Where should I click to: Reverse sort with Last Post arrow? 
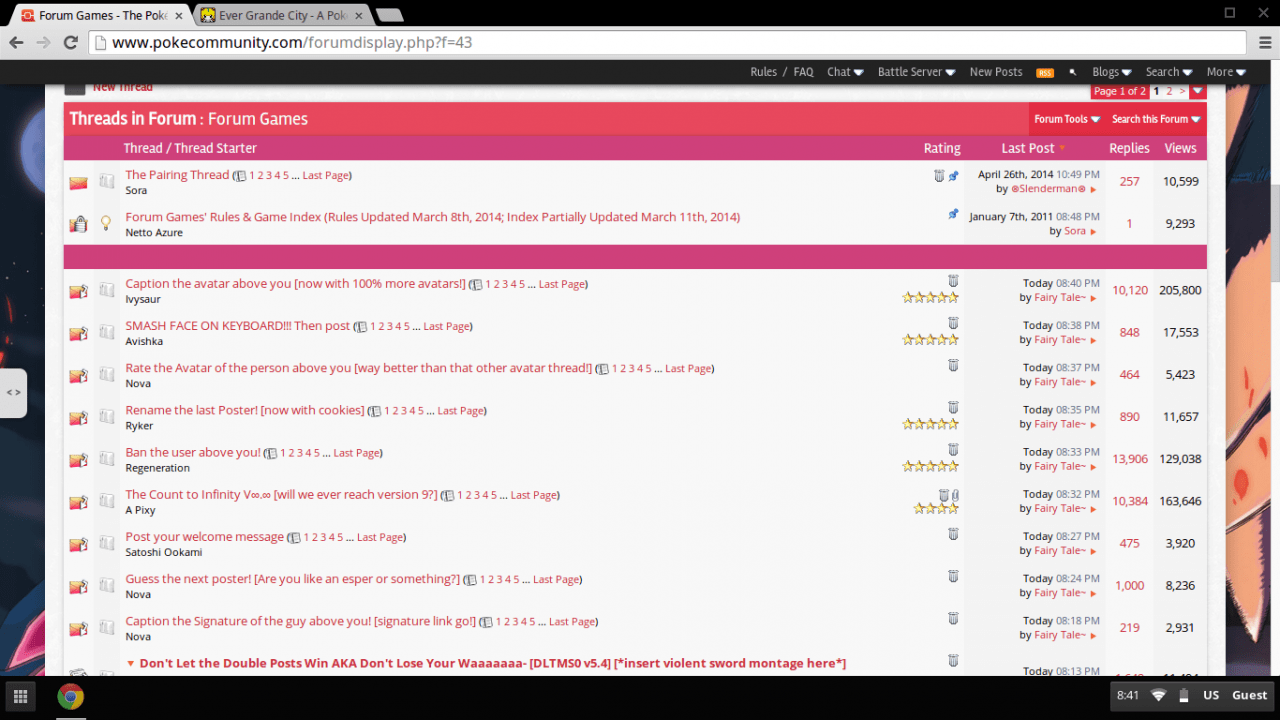pyautogui.click(x=1062, y=149)
